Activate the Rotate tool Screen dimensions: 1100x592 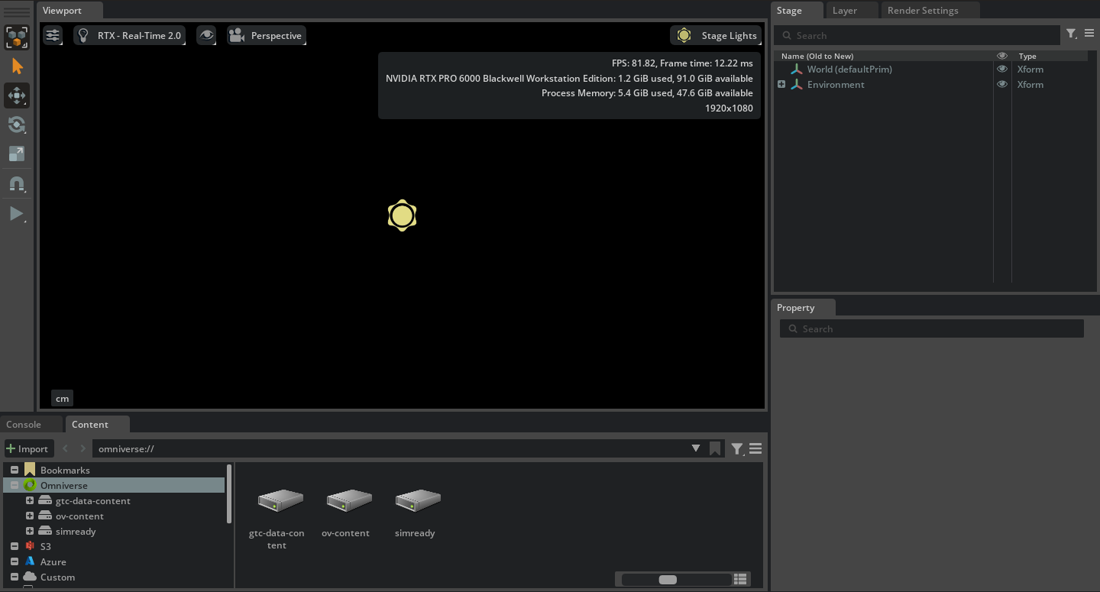pyautogui.click(x=17, y=125)
